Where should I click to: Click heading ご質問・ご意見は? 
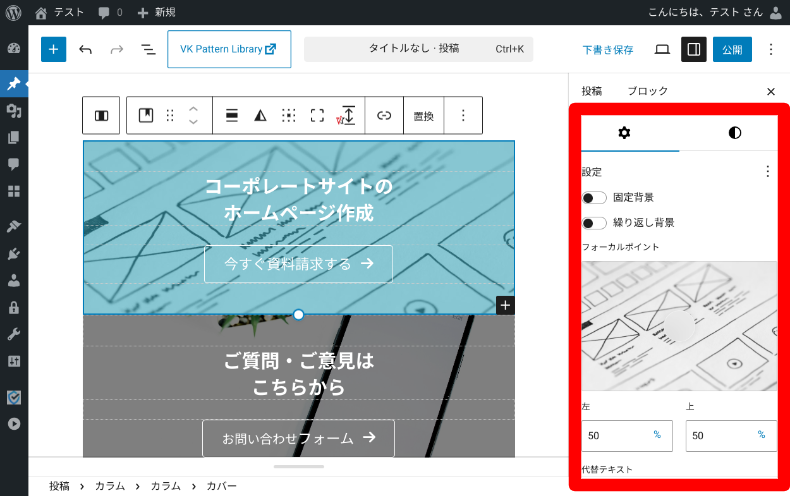(x=298, y=361)
